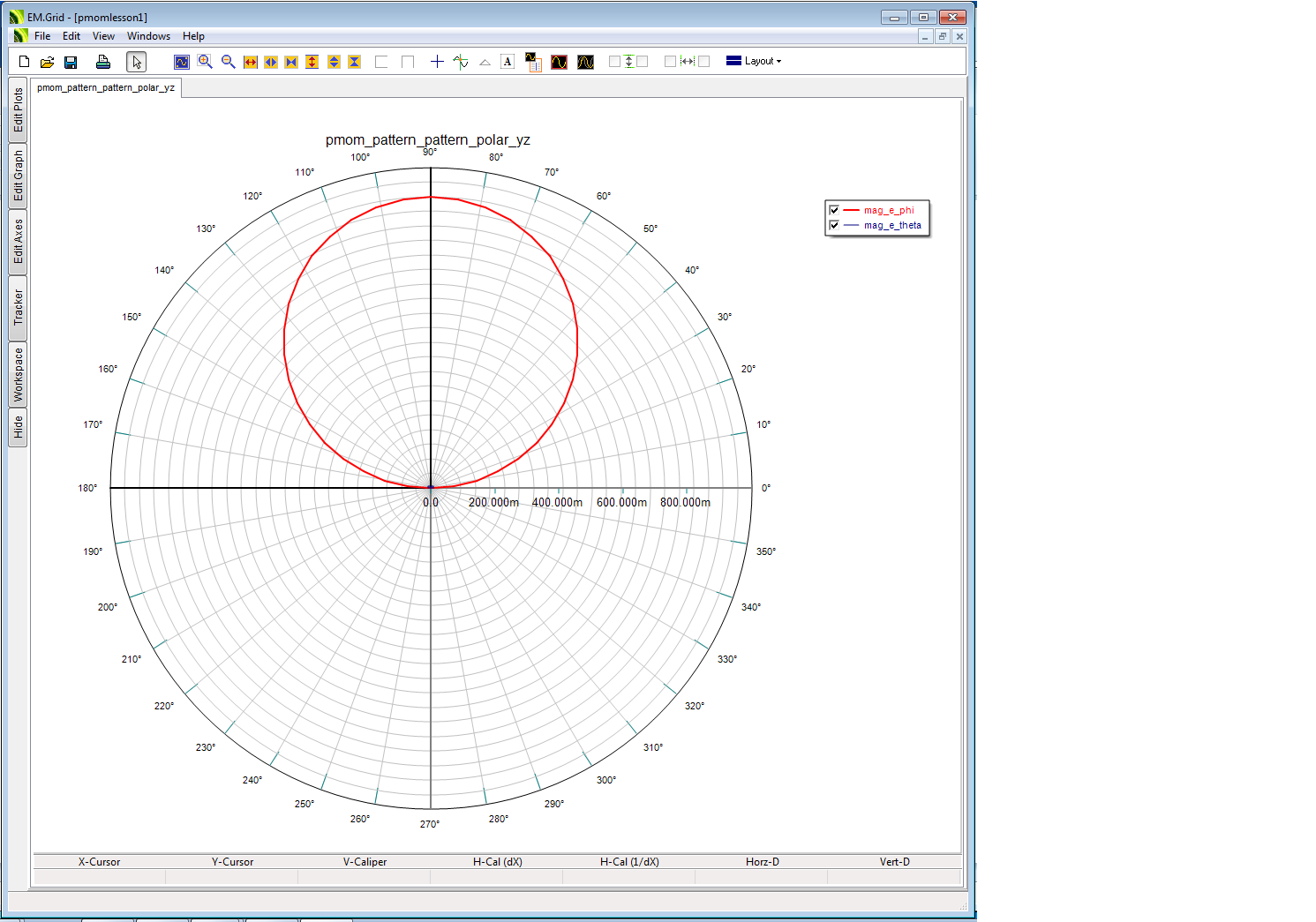Save the graph using the floppy disk icon
This screenshot has height=922, width=1316.
[x=71, y=62]
